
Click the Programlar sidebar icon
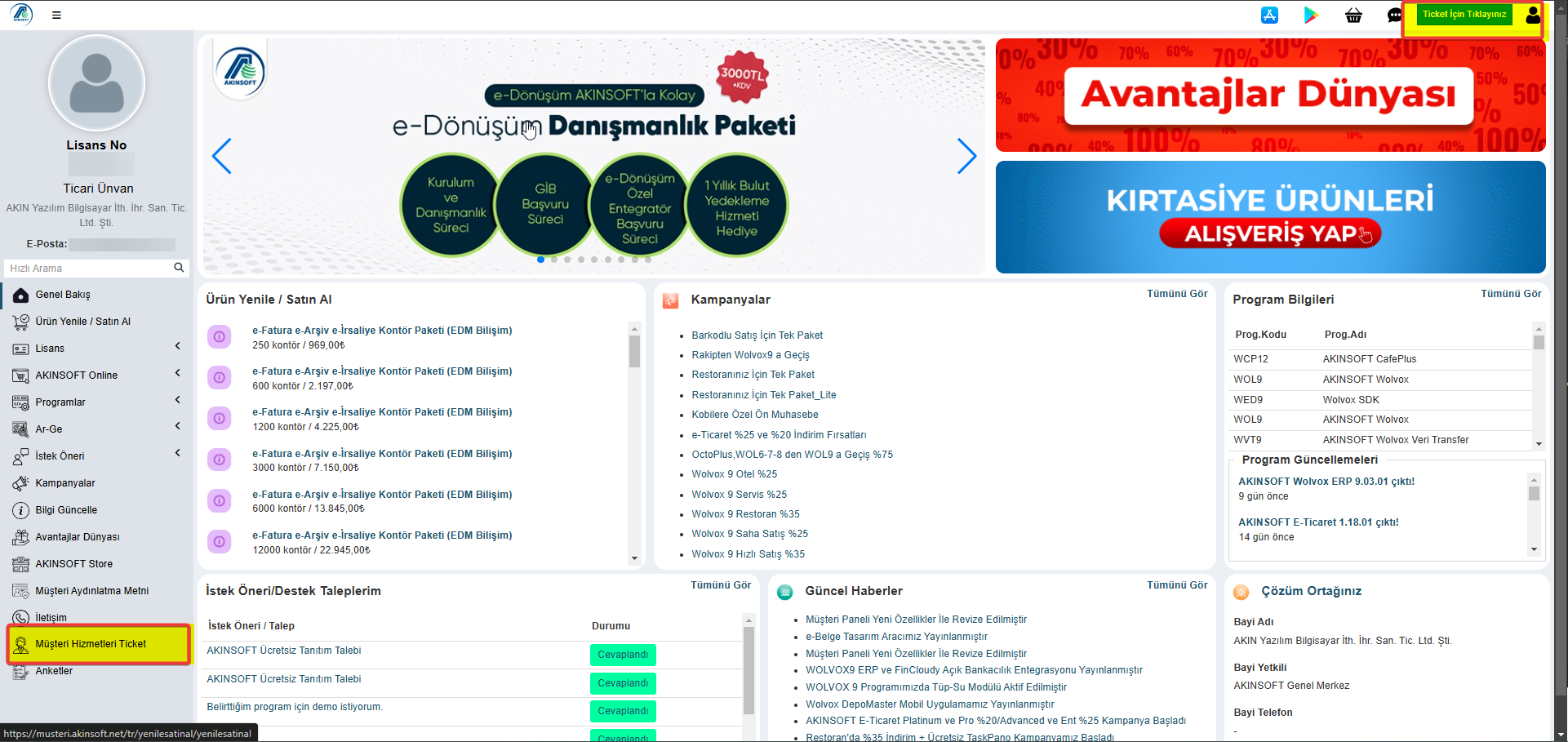21,402
